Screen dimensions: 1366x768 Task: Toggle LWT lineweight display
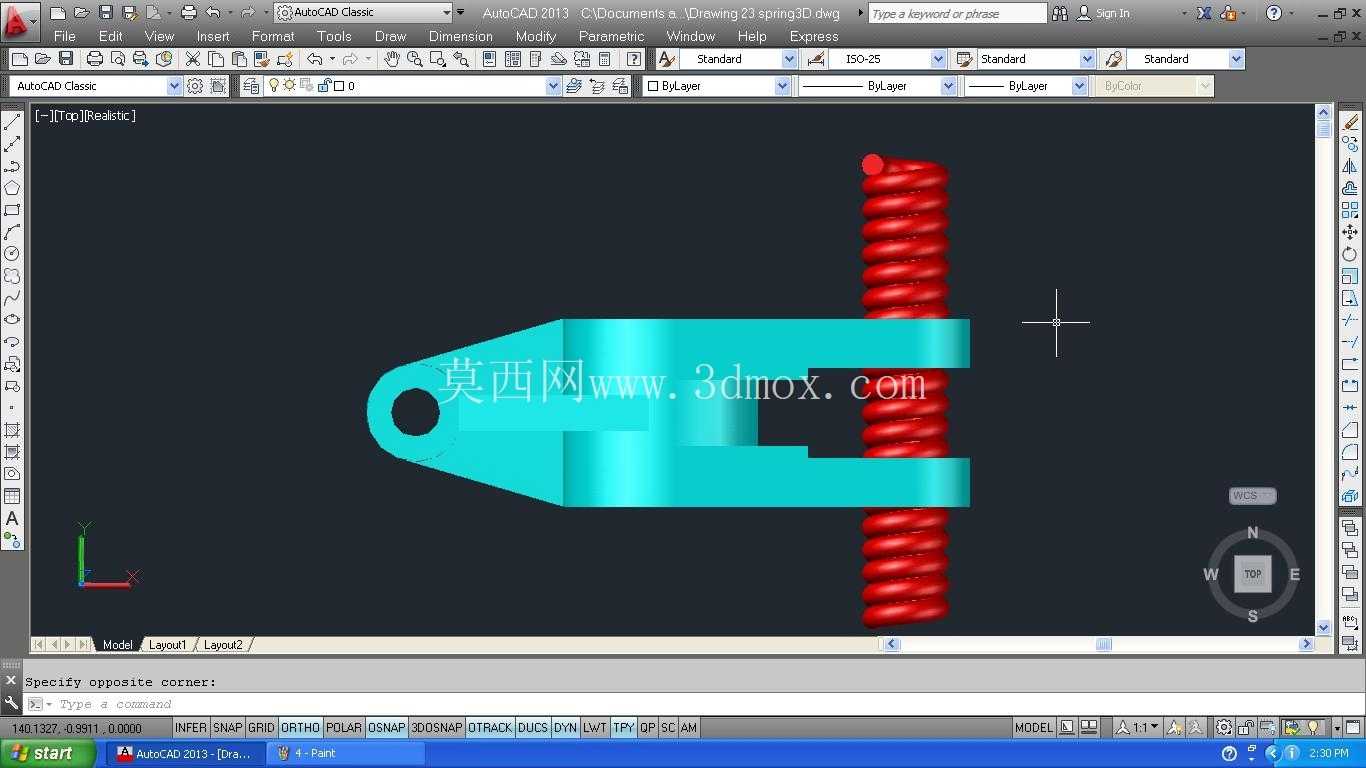point(595,728)
